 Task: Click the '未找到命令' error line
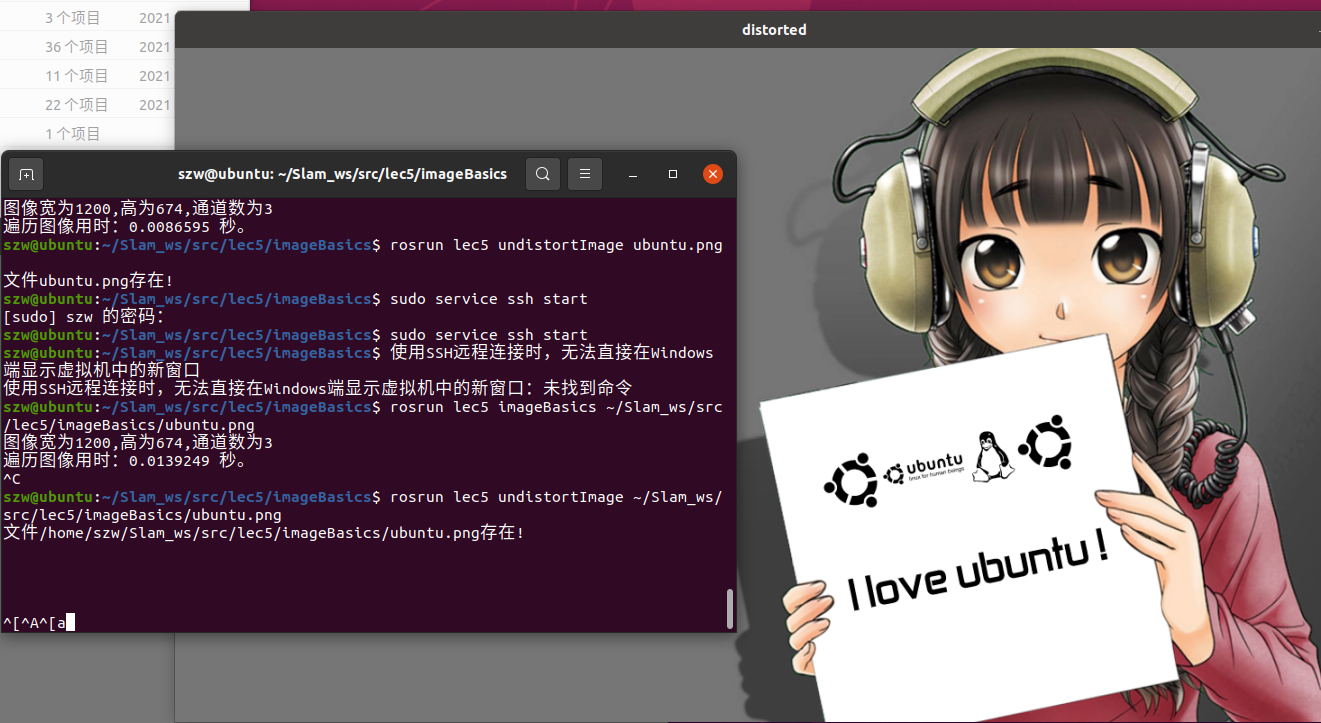coord(318,389)
